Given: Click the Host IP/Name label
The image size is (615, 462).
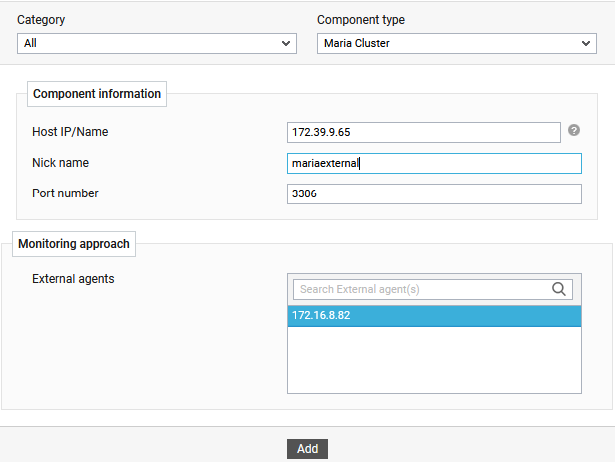Looking at the screenshot, I should click(x=70, y=132).
